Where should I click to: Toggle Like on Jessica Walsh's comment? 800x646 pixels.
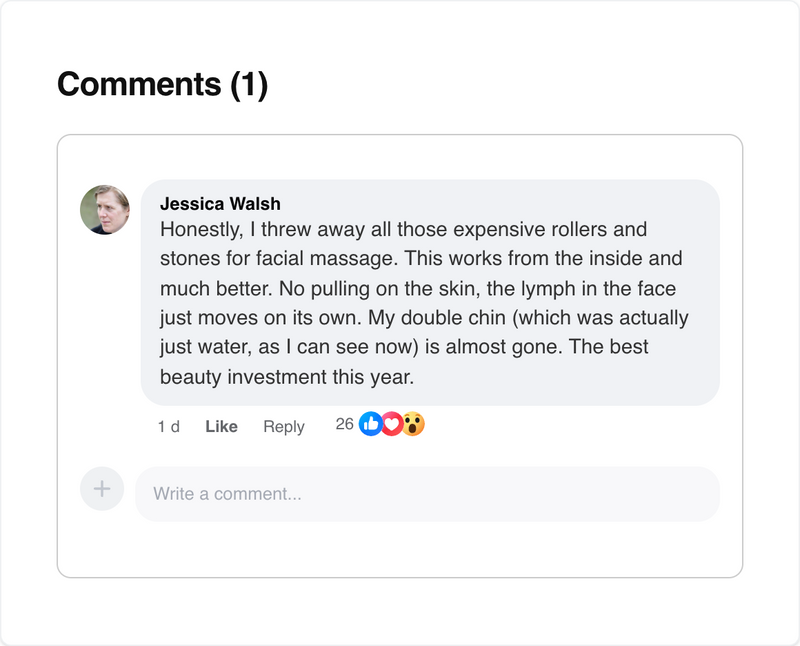[219, 426]
